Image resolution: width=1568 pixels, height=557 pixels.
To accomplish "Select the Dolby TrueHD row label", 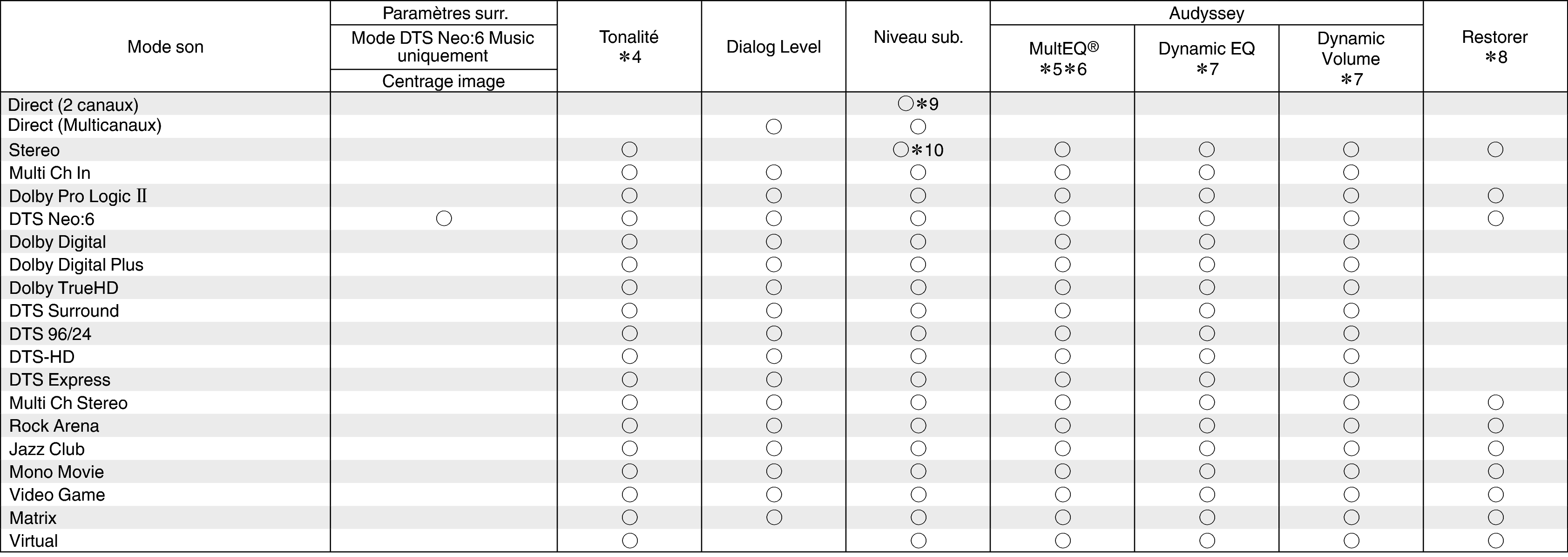I will (63, 288).
